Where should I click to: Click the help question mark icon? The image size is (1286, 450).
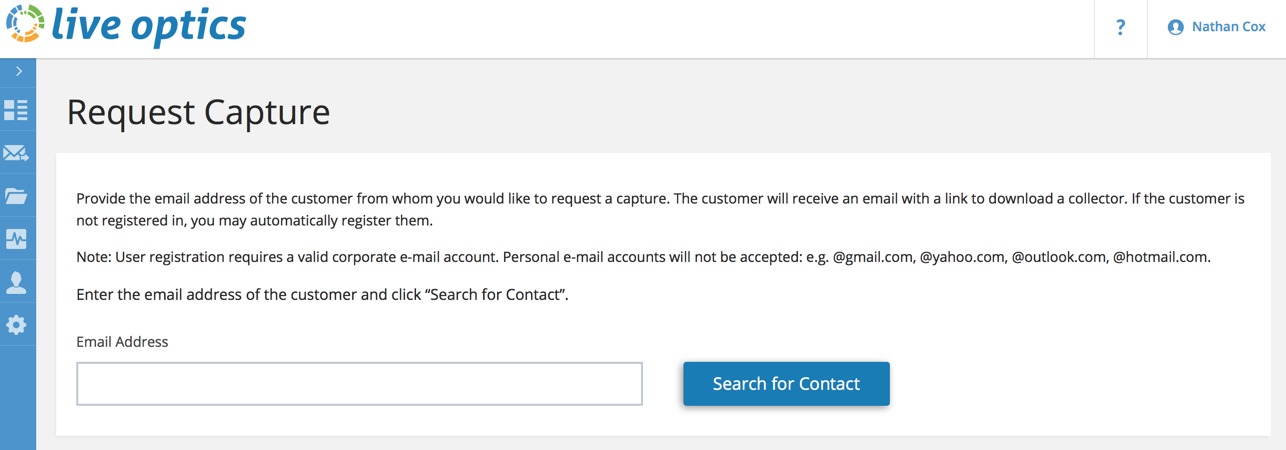(1120, 28)
